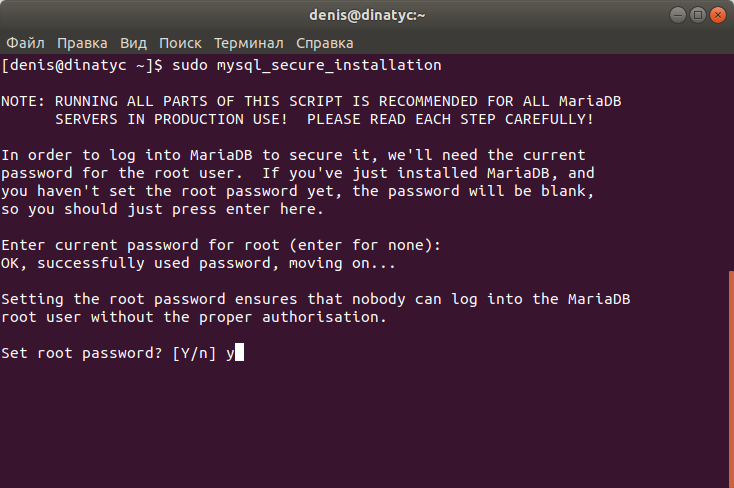The image size is (734, 488).
Task: Close the terminal window
Action: [x=718, y=15]
